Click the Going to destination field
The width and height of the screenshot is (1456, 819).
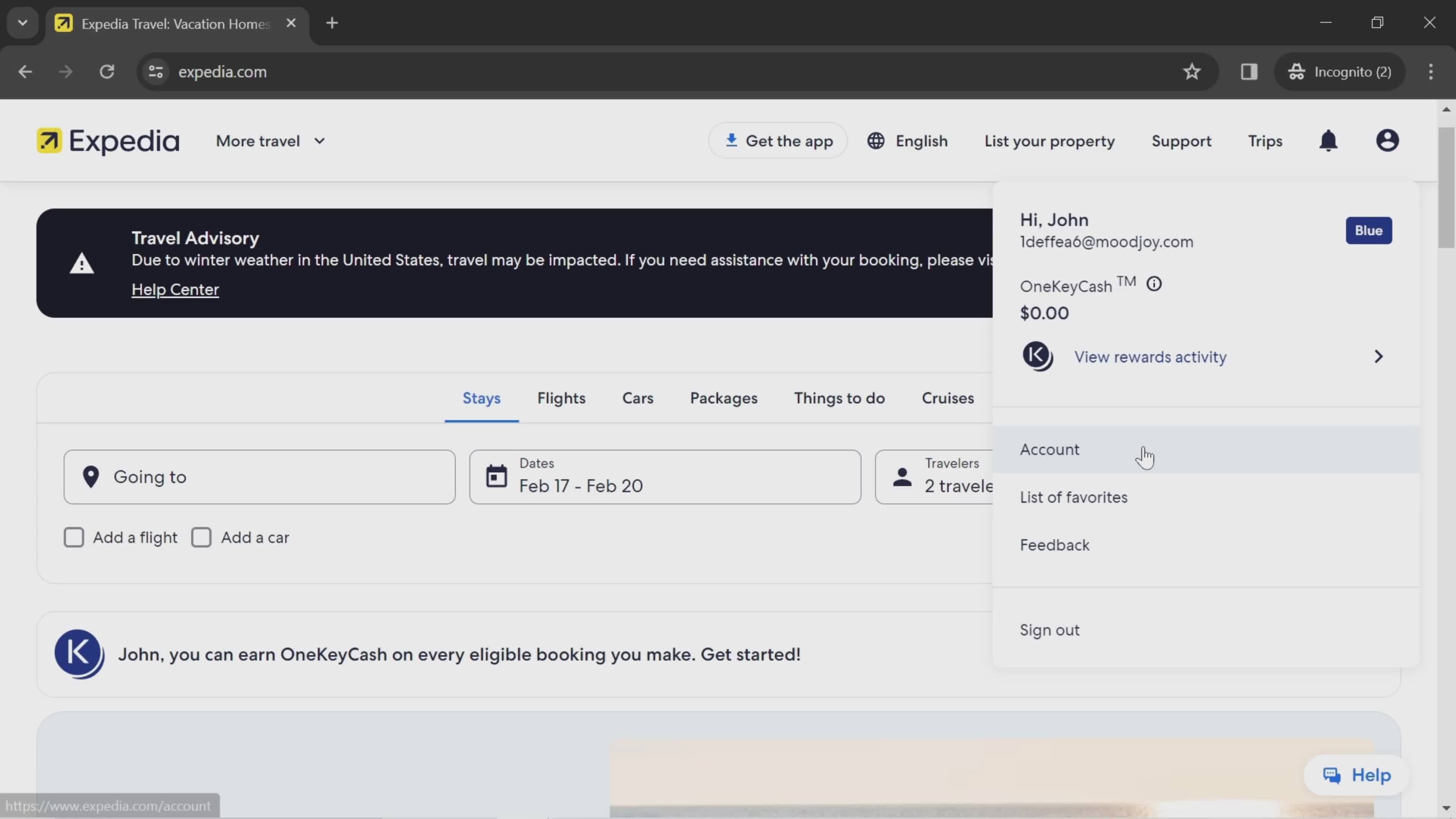coord(259,477)
